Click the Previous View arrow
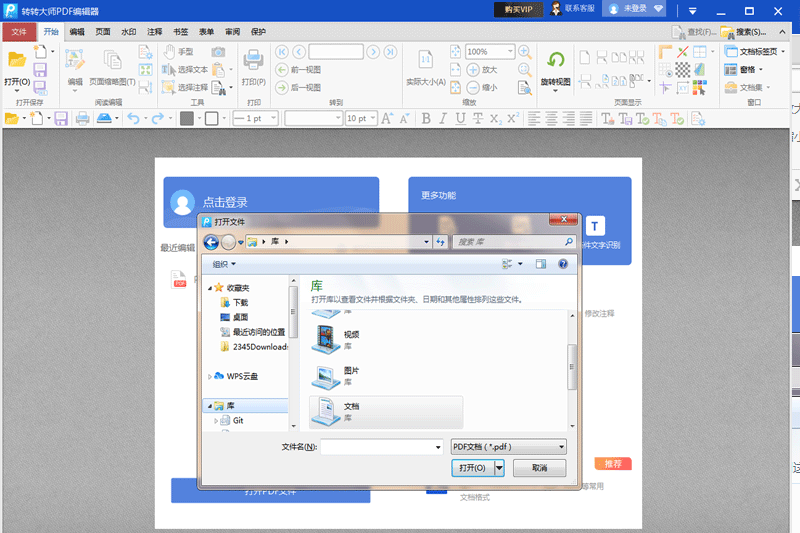800x533 pixels. (x=282, y=70)
